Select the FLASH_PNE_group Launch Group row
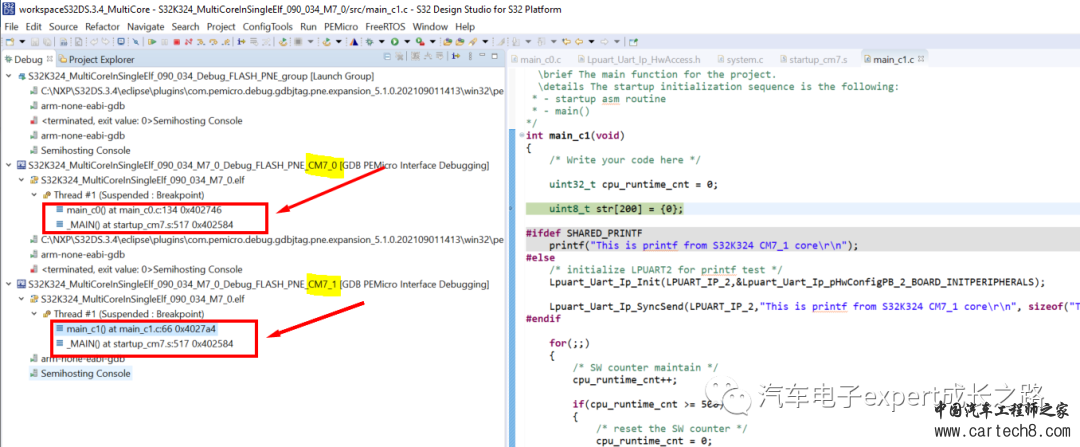The image size is (1080, 447). [196, 76]
